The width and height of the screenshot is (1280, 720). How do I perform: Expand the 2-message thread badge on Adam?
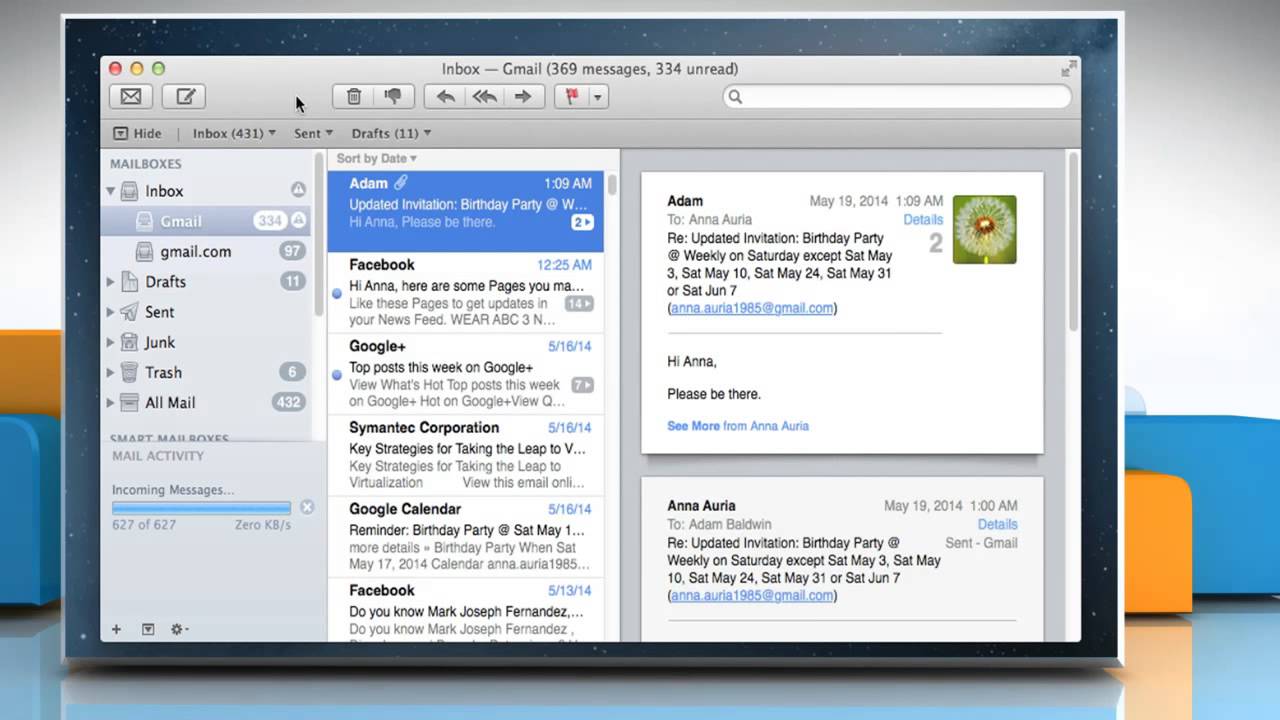pos(582,222)
